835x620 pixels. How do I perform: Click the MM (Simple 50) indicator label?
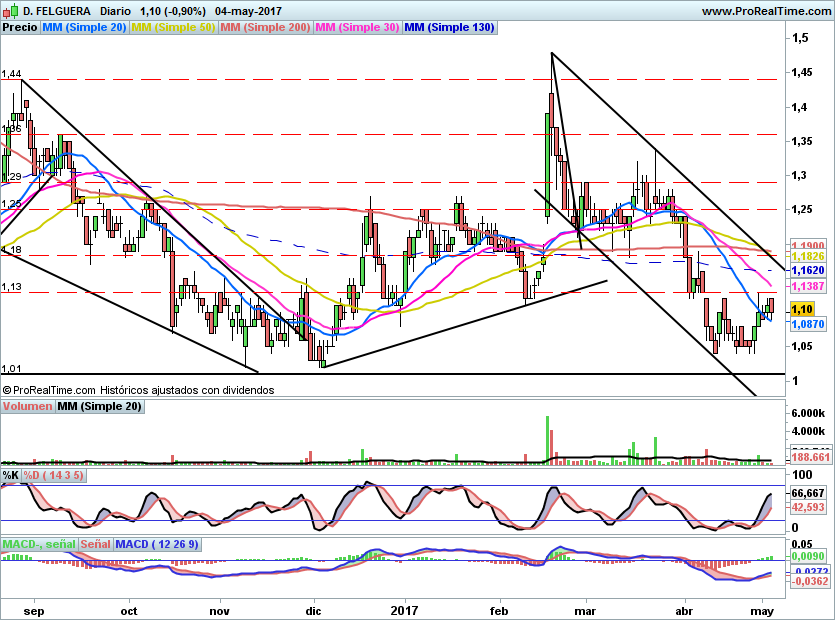[x=173, y=28]
